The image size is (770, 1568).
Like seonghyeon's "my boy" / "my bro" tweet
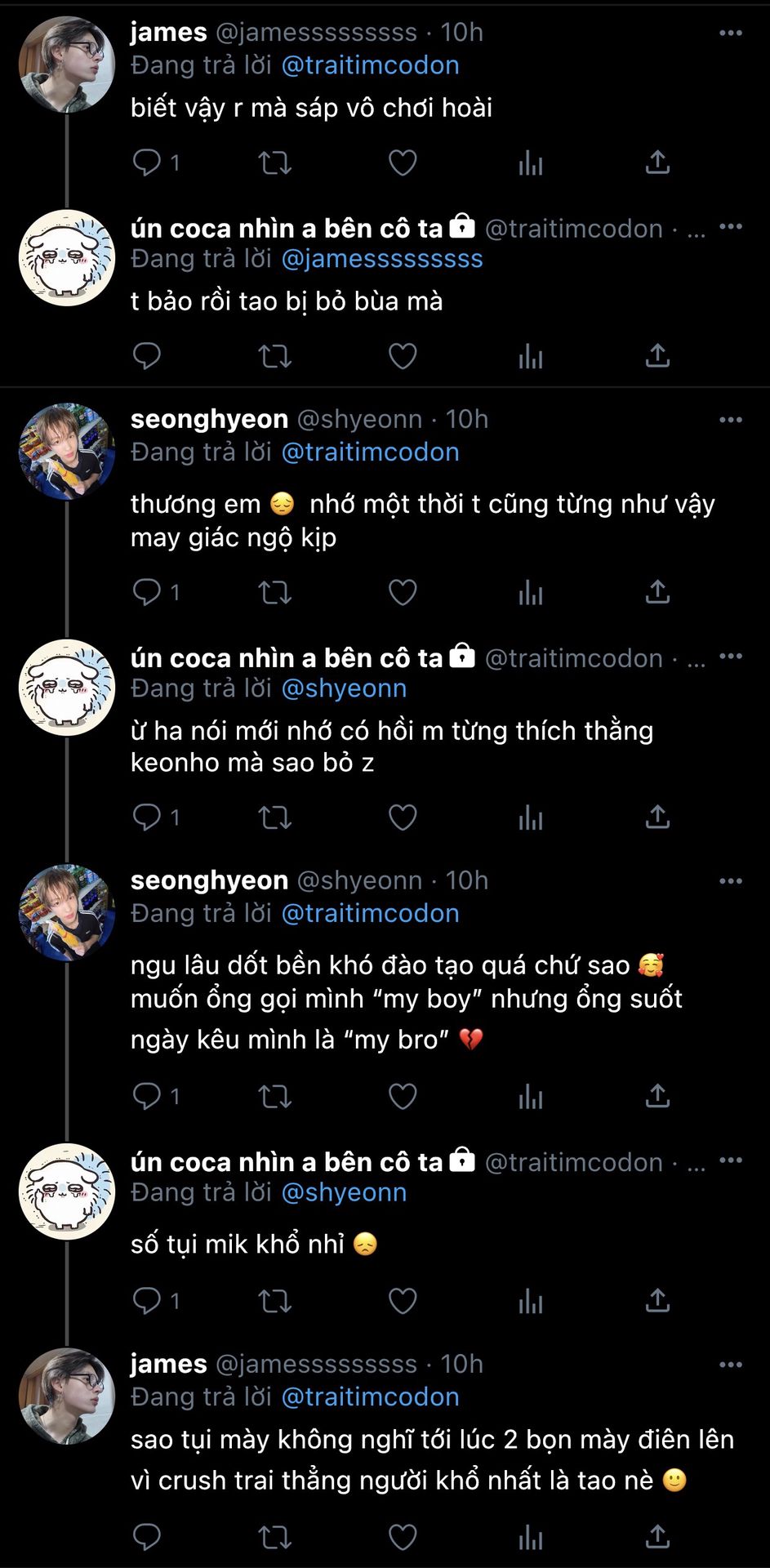[403, 1096]
